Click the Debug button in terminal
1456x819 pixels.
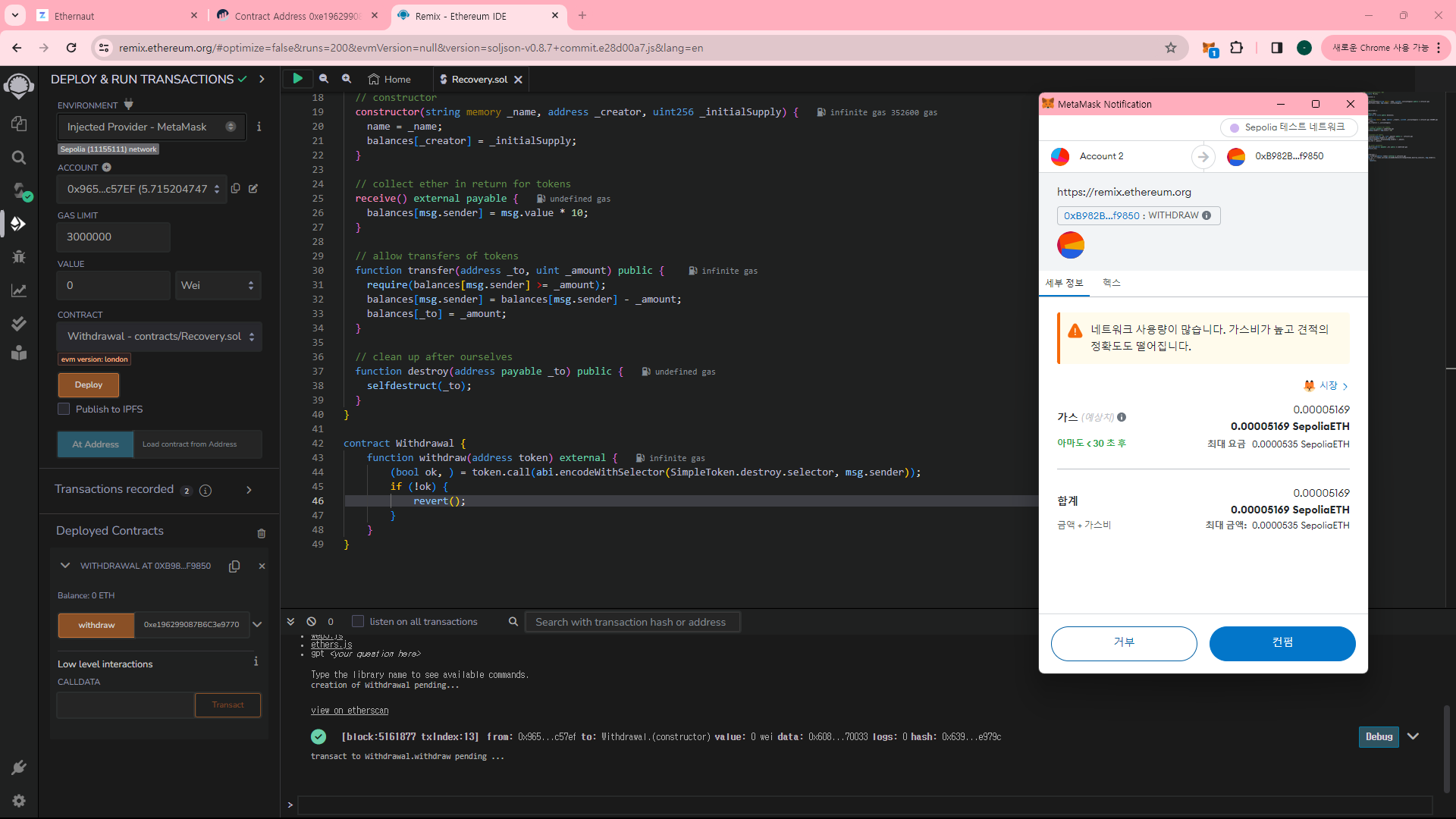coord(1379,736)
